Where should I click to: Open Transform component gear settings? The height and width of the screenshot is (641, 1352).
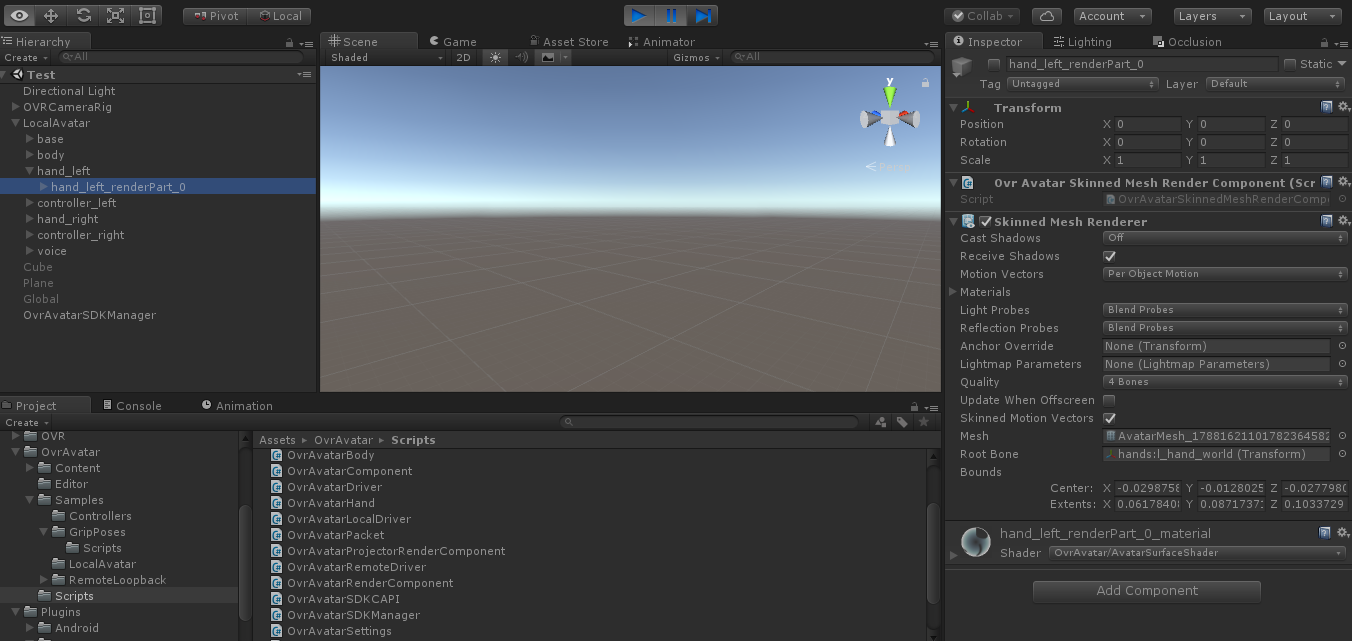(1343, 107)
